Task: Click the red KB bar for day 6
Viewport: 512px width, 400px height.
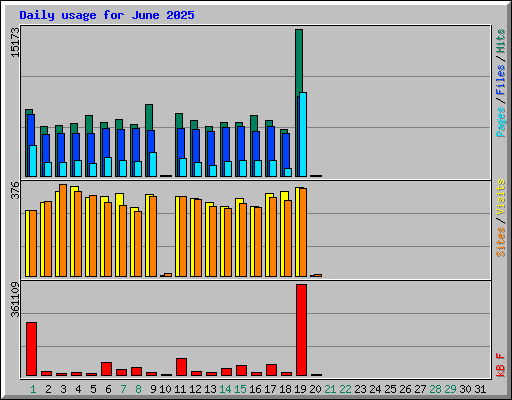Action: (106, 369)
